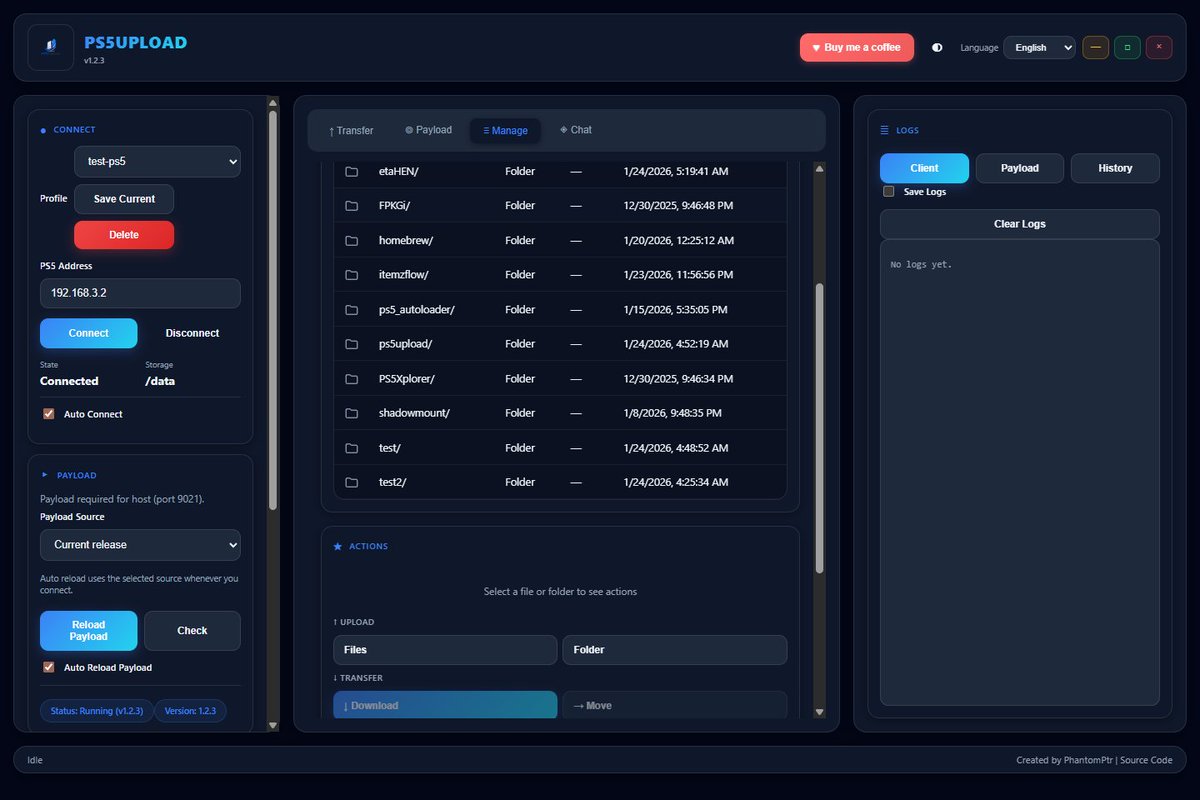Show Client logs tab

924,168
